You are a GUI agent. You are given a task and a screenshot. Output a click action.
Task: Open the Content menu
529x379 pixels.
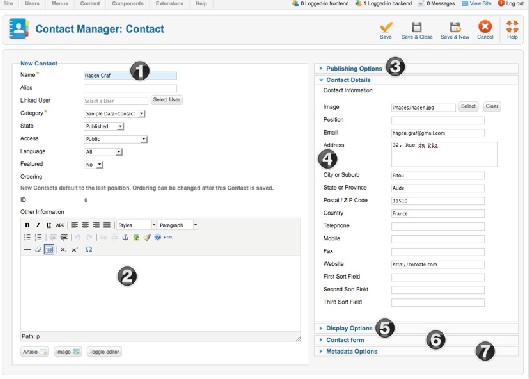click(90, 3)
